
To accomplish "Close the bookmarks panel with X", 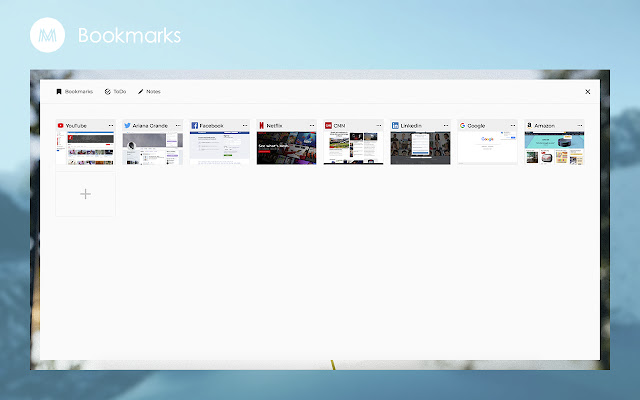I will coord(587,91).
